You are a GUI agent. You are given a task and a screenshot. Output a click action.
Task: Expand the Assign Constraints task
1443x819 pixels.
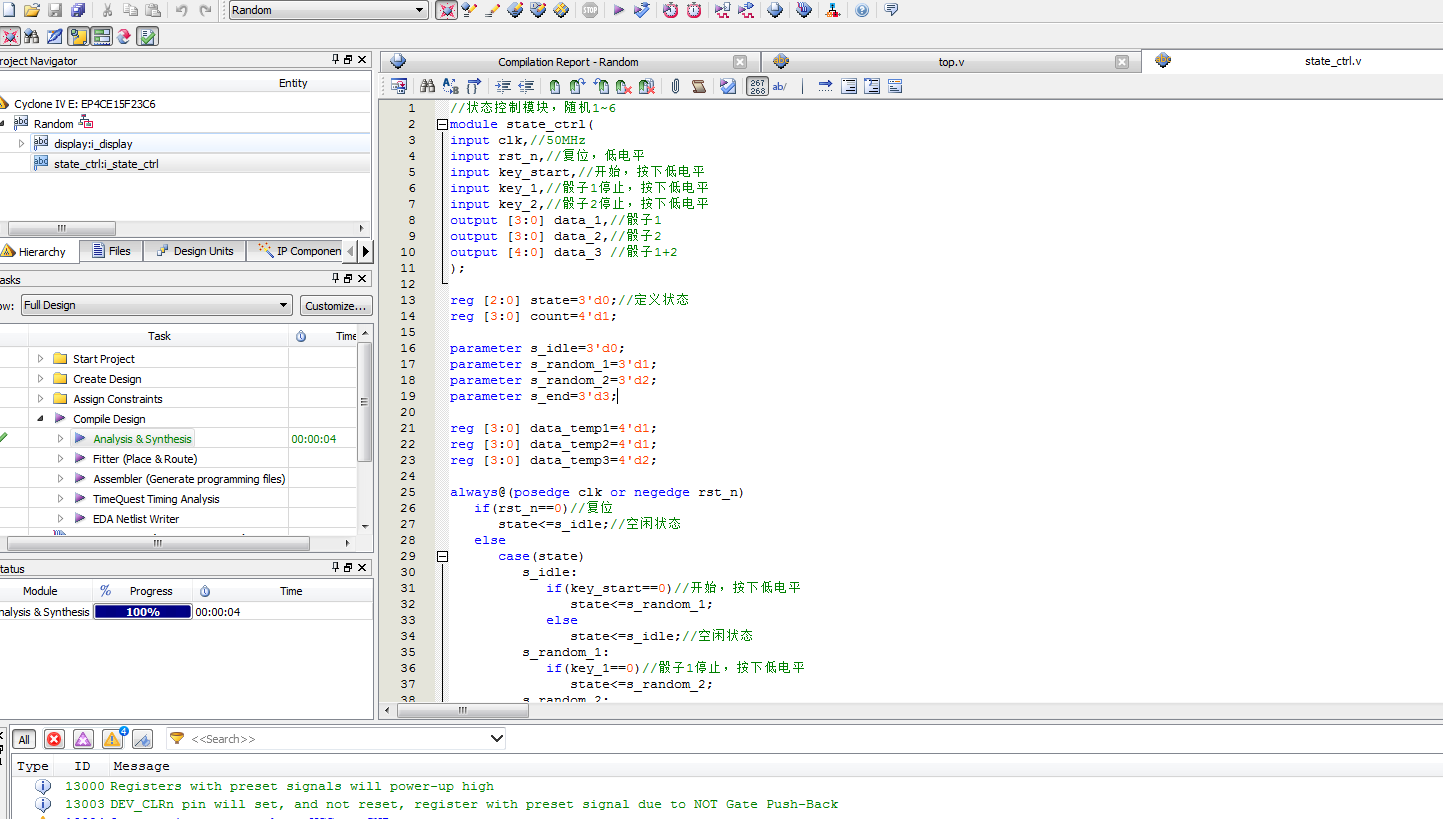pos(40,398)
